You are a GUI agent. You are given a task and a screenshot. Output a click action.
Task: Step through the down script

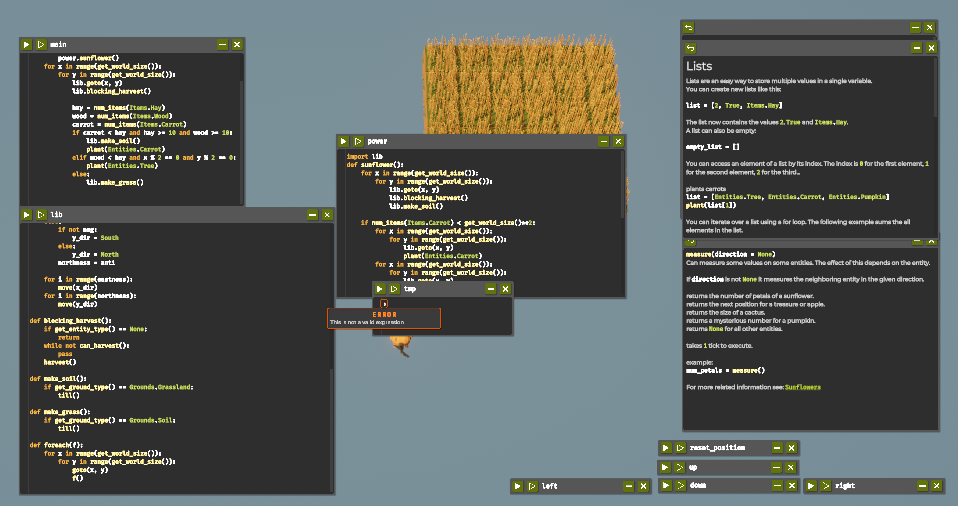tap(679, 486)
